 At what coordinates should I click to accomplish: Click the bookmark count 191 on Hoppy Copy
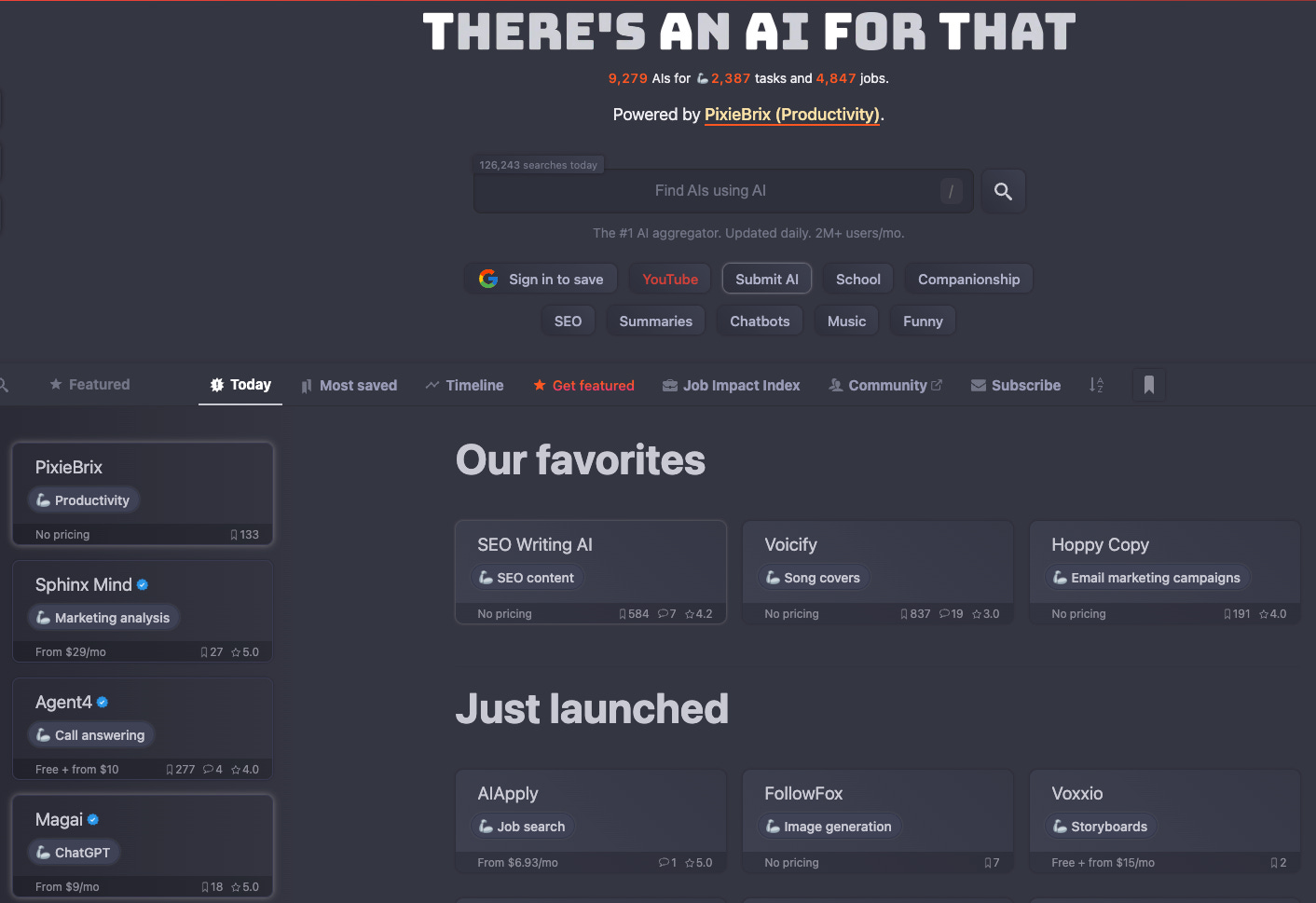[1237, 614]
